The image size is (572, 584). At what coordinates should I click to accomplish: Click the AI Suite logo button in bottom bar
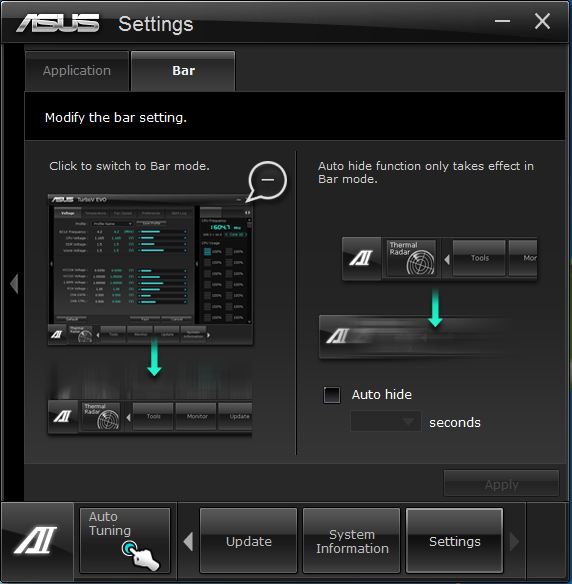tap(36, 540)
